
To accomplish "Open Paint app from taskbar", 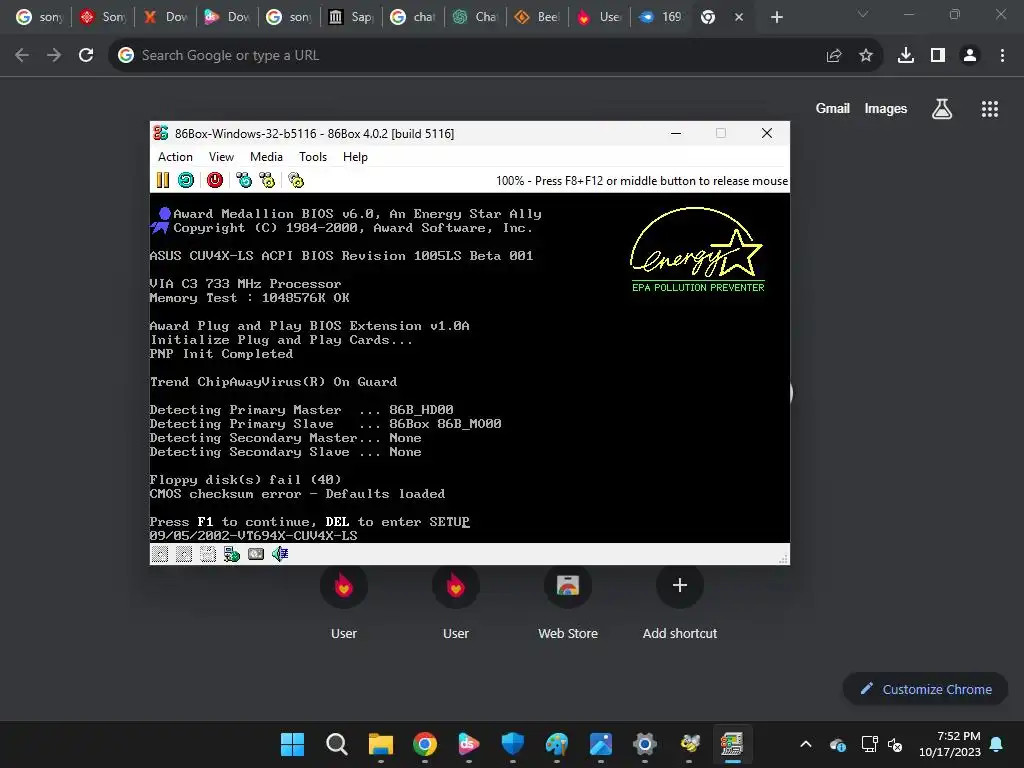I will coord(557,744).
